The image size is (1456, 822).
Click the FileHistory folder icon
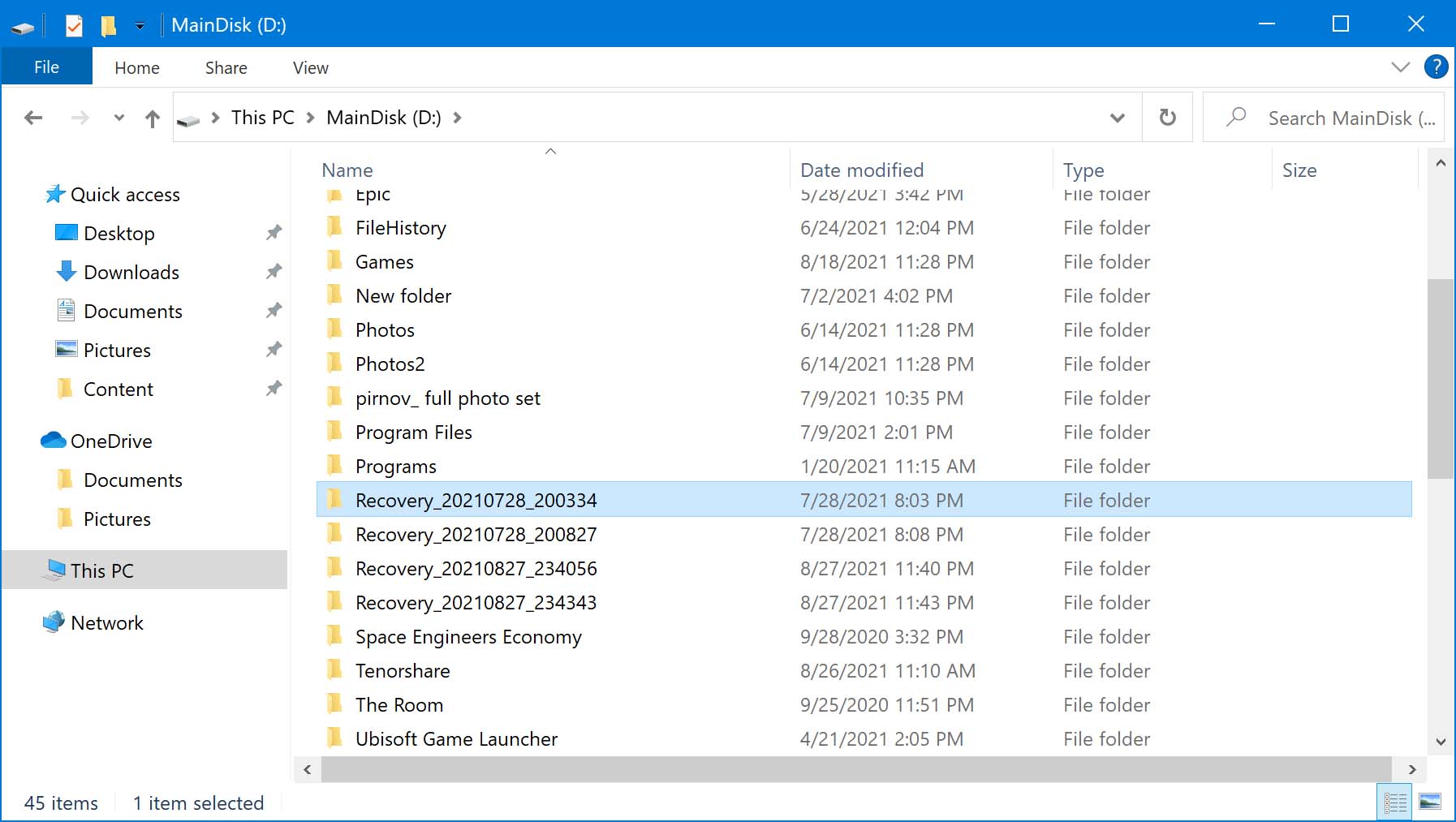tap(334, 226)
